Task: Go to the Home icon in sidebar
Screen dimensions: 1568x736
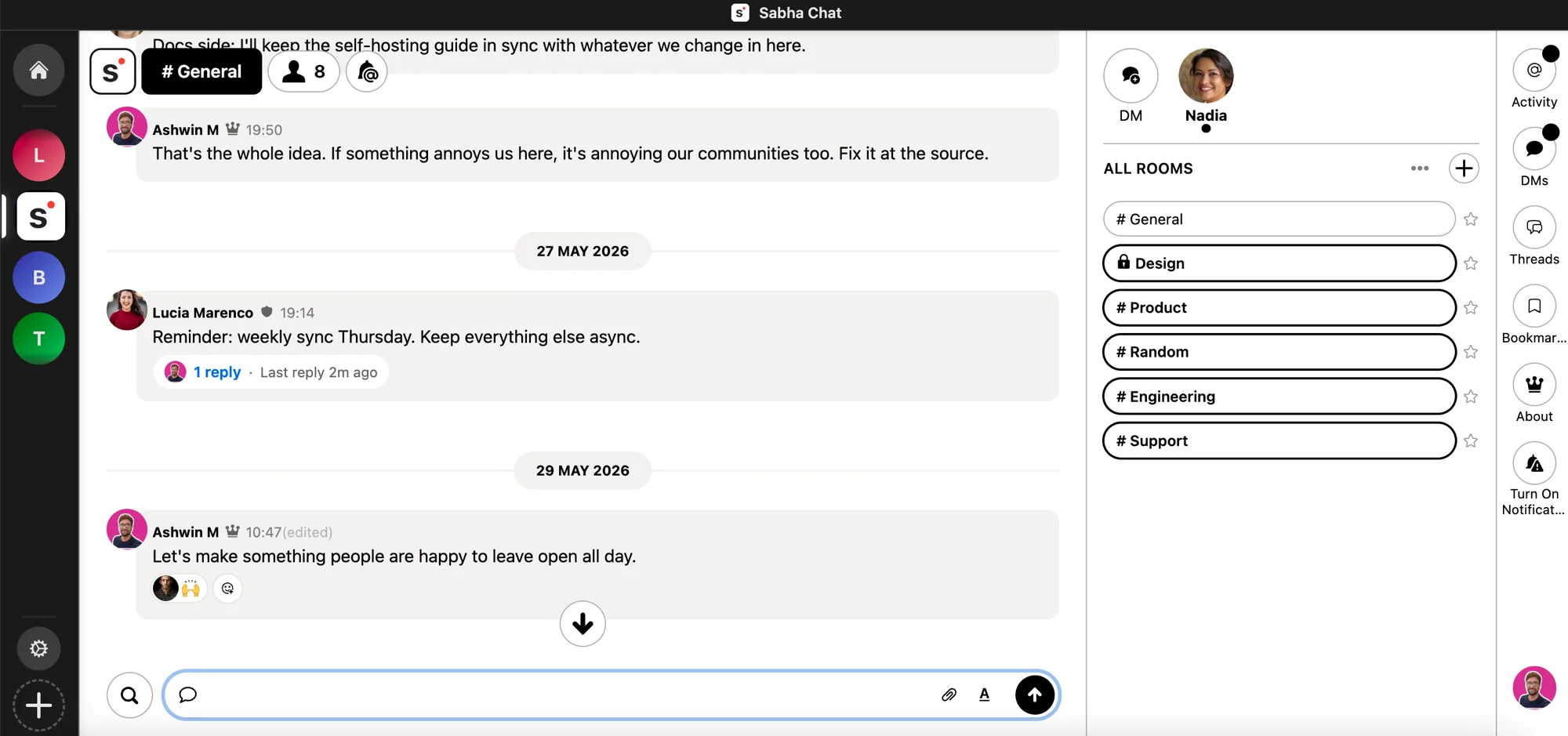Action: pyautogui.click(x=38, y=71)
